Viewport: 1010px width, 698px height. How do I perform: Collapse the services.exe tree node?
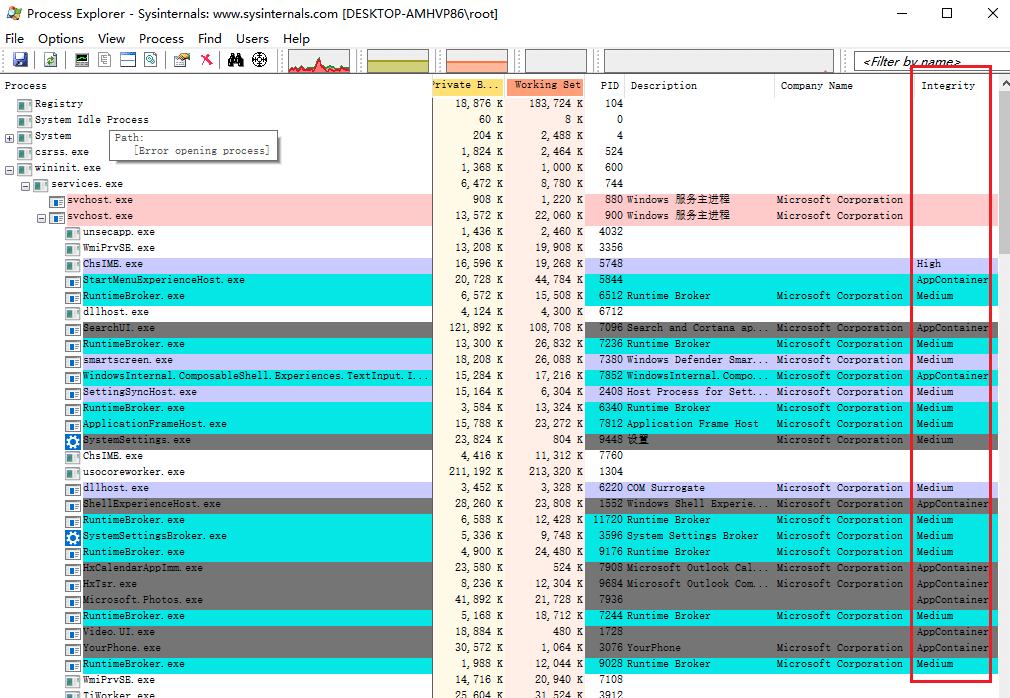25,186
